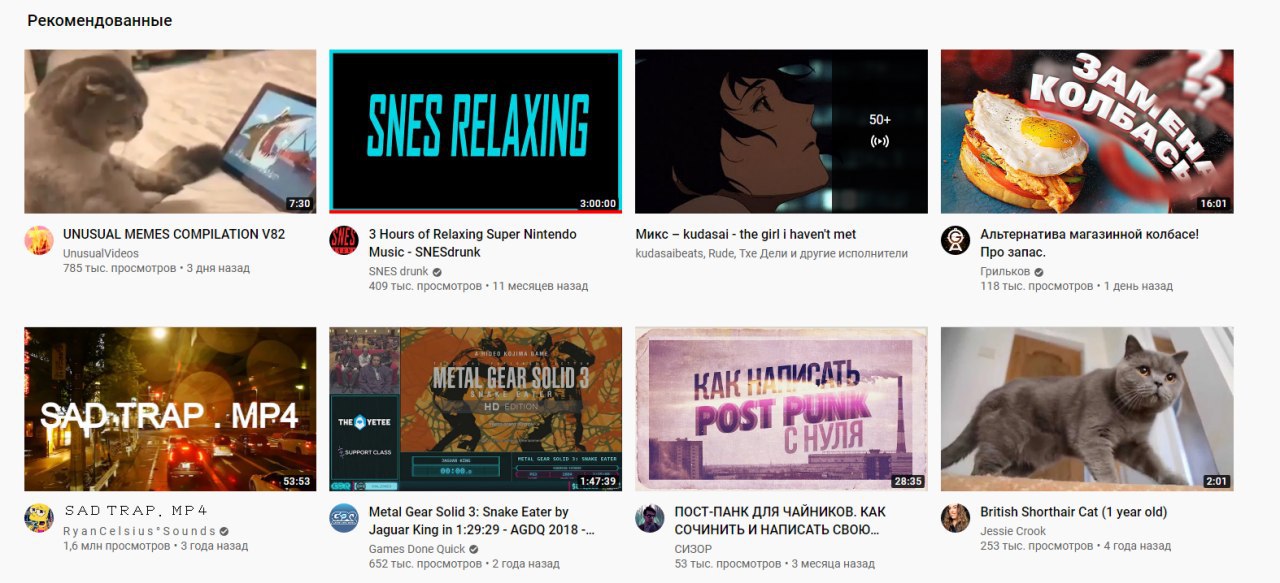Click the 'British Shorthair Cat (1 year old)' title

(1073, 512)
